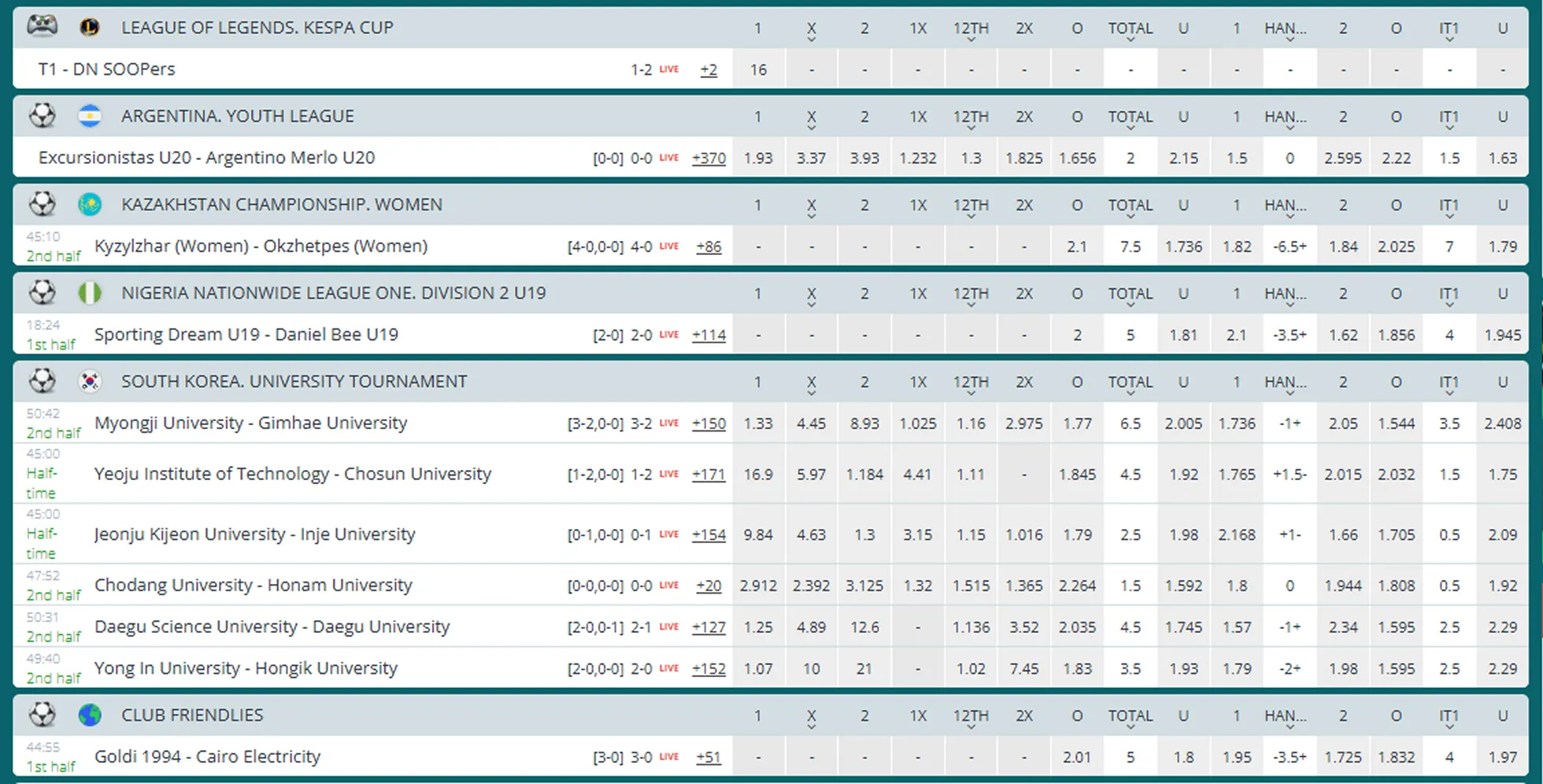Click the soccer ball icon for Kazakhstan Championship
Image resolution: width=1543 pixels, height=784 pixels.
coord(43,205)
